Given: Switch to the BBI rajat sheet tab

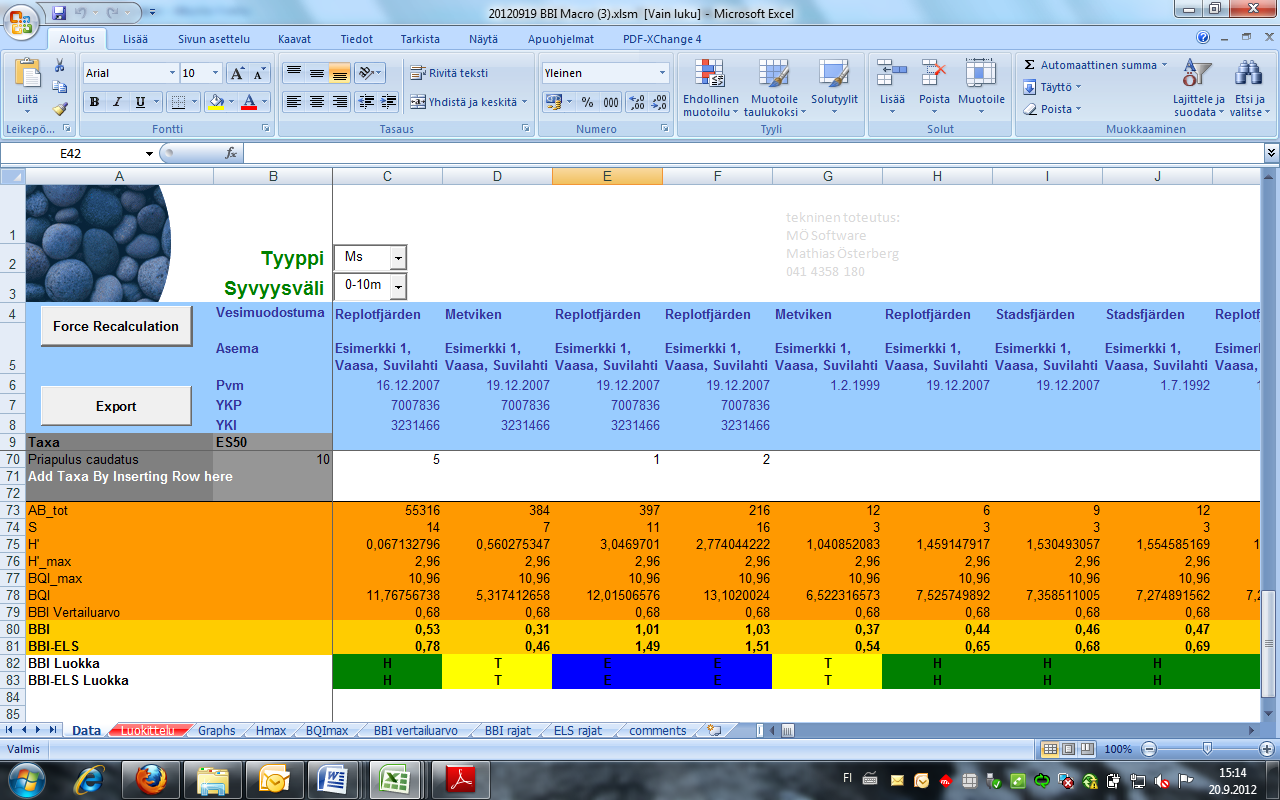Looking at the screenshot, I should point(508,730).
